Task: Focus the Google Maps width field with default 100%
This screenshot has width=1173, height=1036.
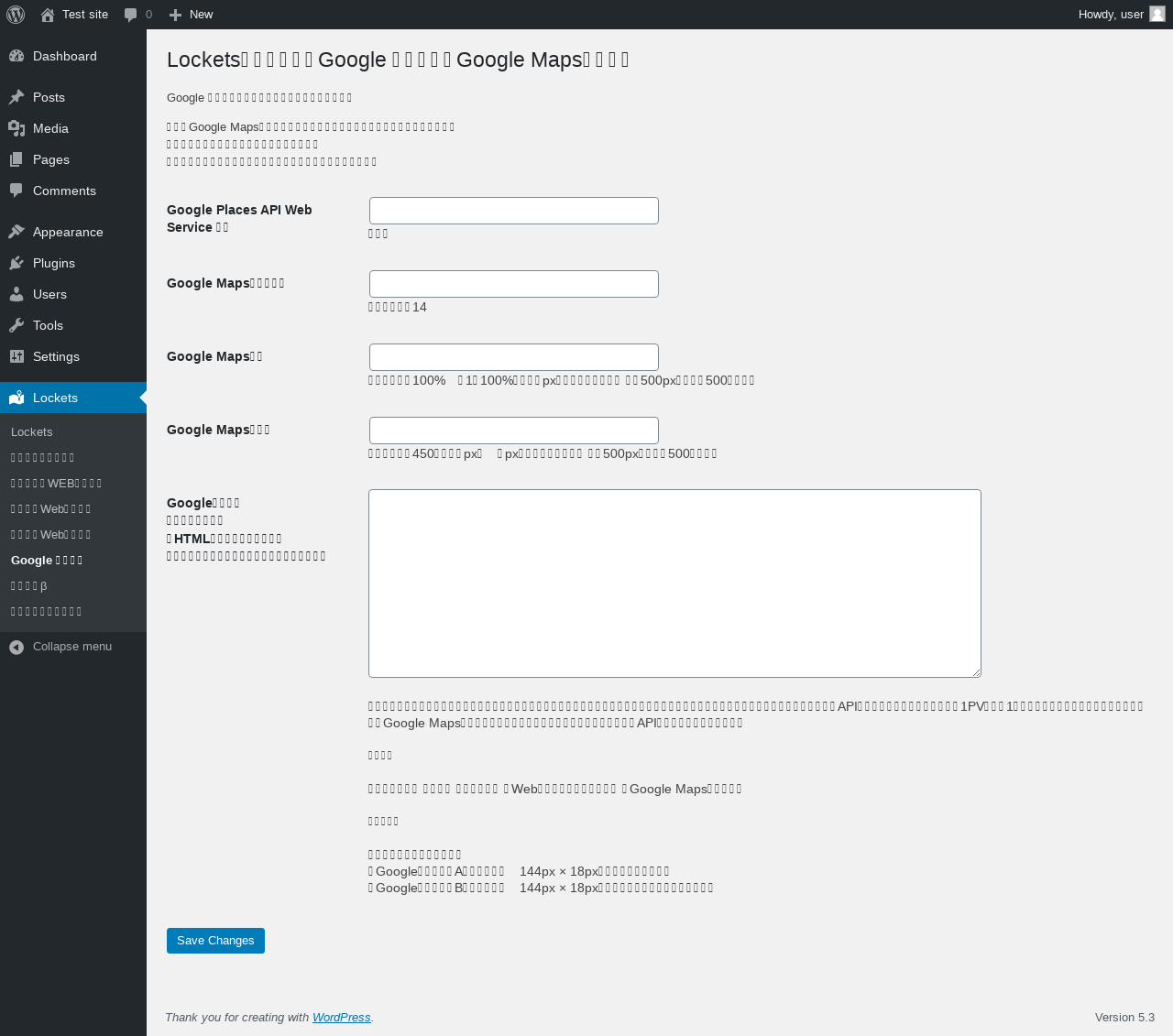Action: [514, 357]
